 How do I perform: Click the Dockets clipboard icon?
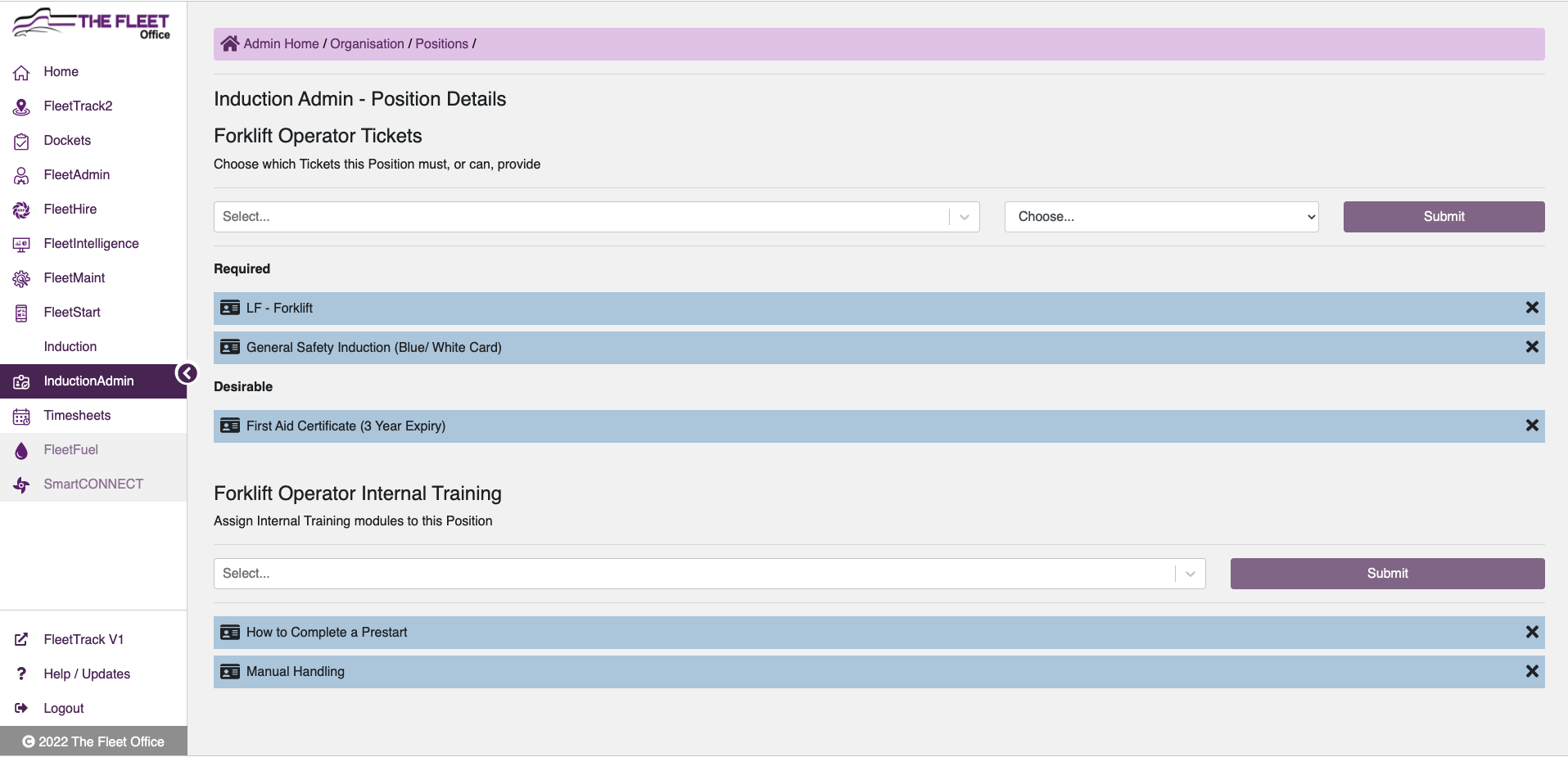click(22, 142)
